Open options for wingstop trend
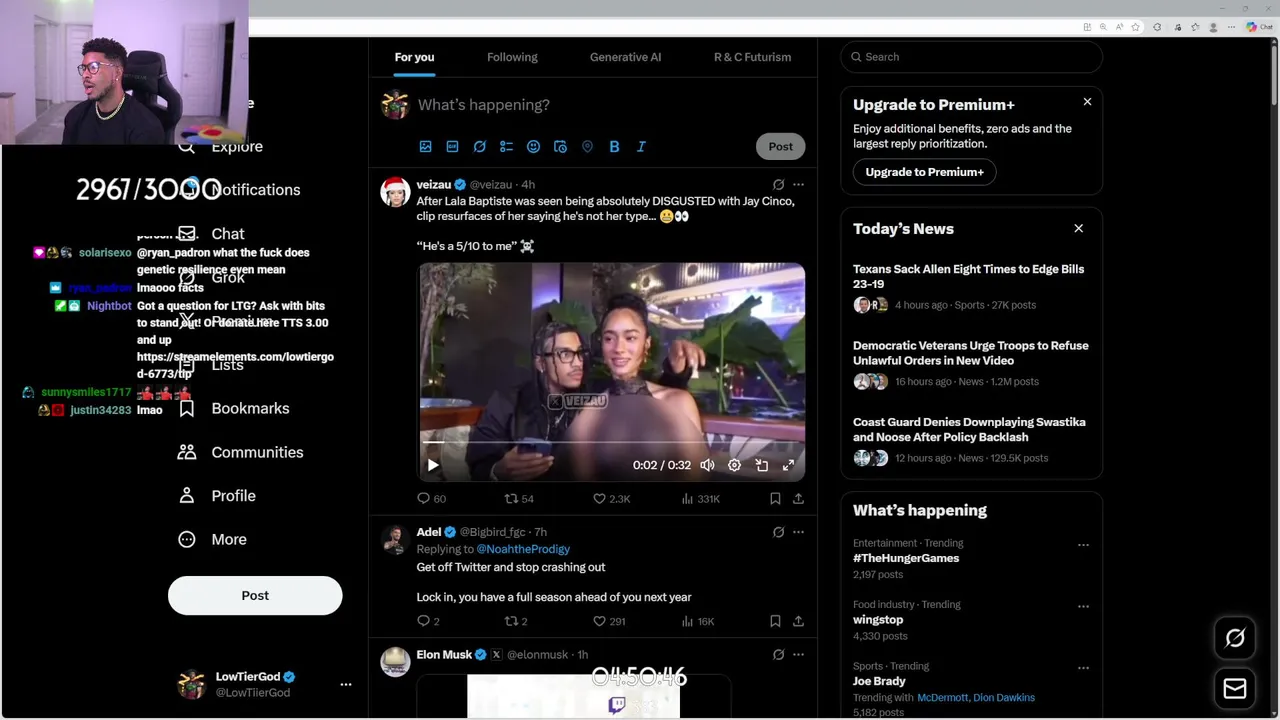Screen dimensions: 1280x720 pos(1083,607)
